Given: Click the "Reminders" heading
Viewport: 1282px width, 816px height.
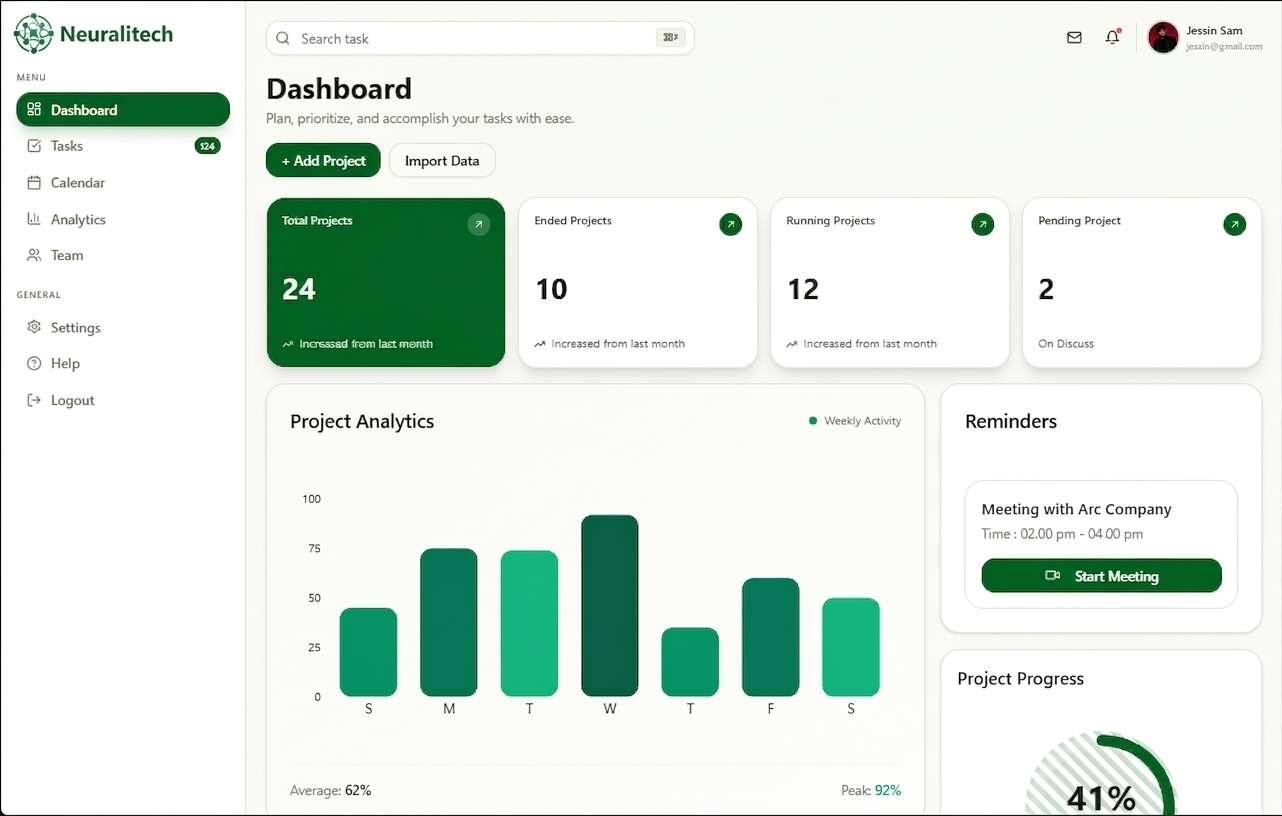Looking at the screenshot, I should tap(1011, 422).
